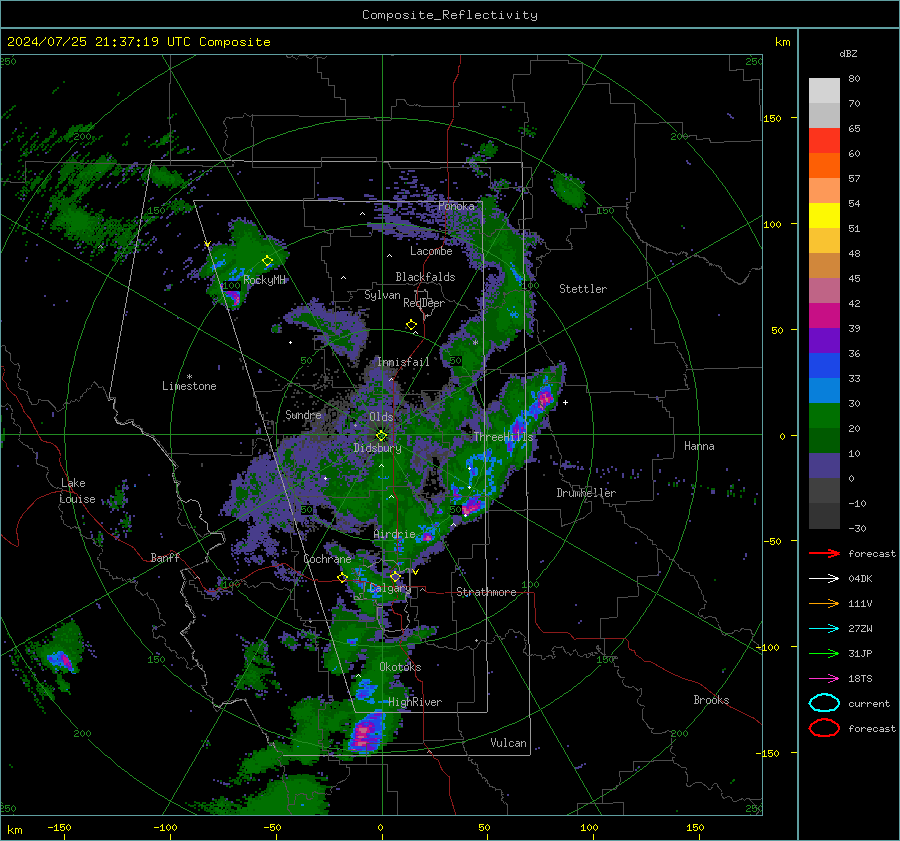Click the Sylvan label
The image size is (900, 841).
382,295
